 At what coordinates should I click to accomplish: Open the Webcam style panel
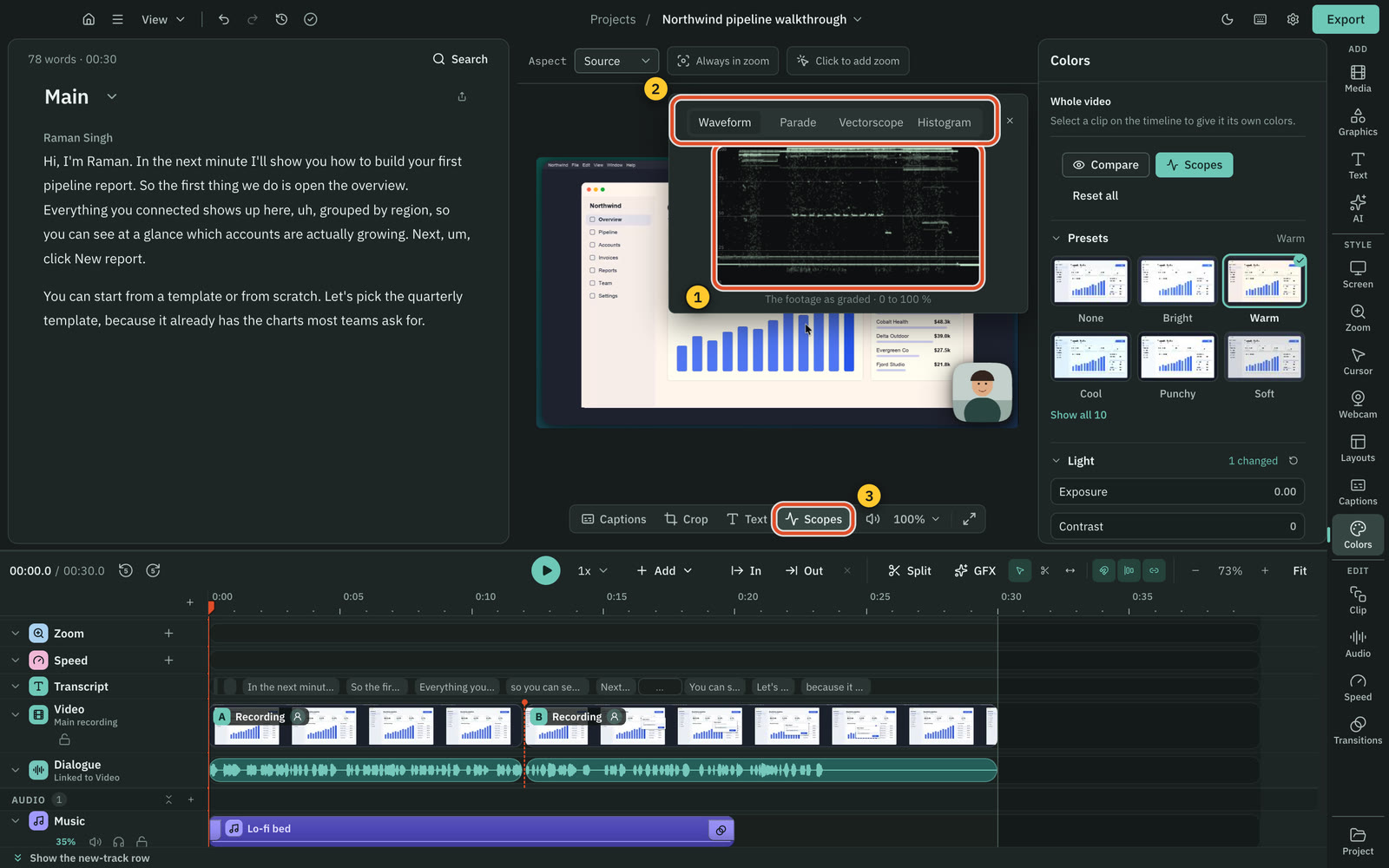click(1358, 404)
